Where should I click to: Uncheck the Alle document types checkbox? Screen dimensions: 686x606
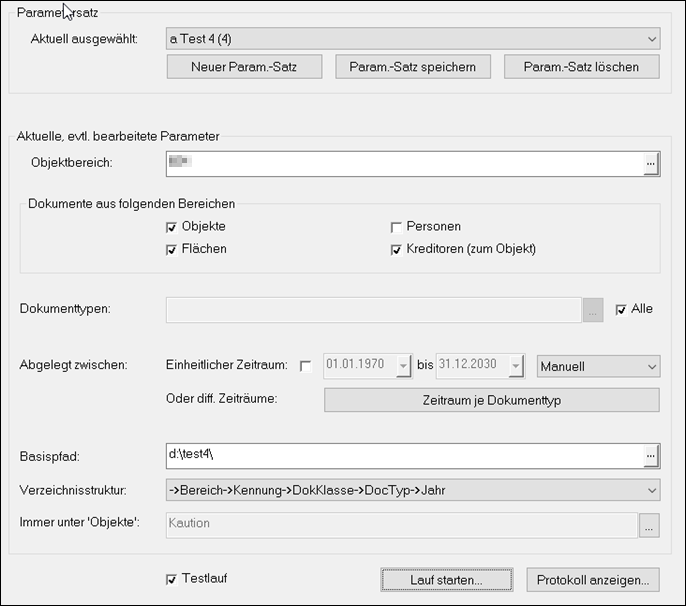pyautogui.click(x=621, y=309)
